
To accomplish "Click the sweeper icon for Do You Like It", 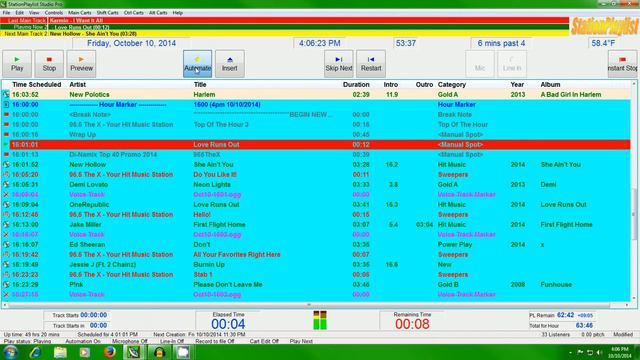I will (6, 175).
